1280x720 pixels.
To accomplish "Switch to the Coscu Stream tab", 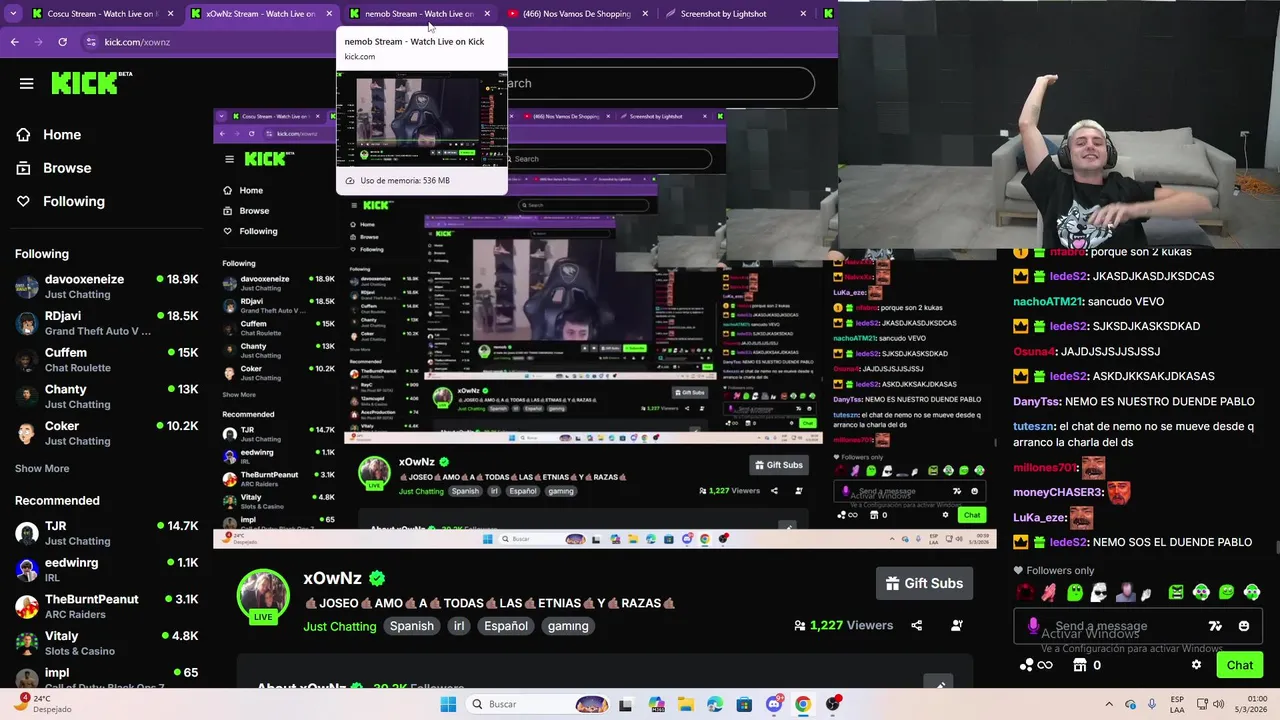I will 102,14.
